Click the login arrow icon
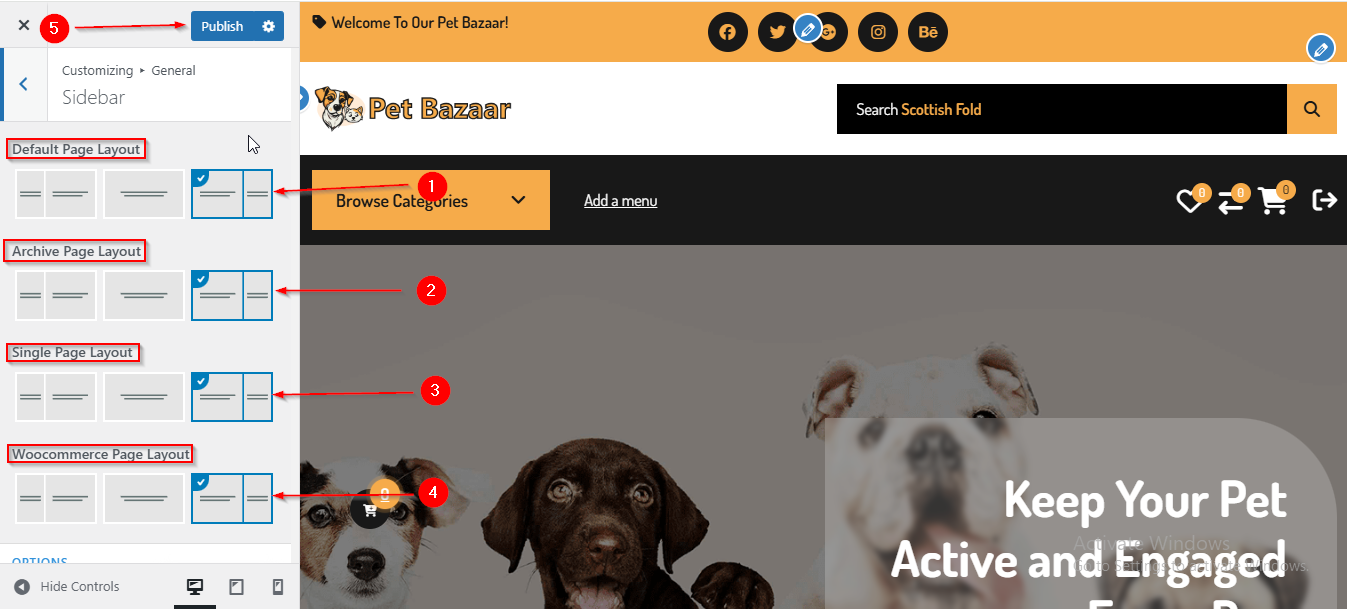The width and height of the screenshot is (1347, 609). (1325, 200)
